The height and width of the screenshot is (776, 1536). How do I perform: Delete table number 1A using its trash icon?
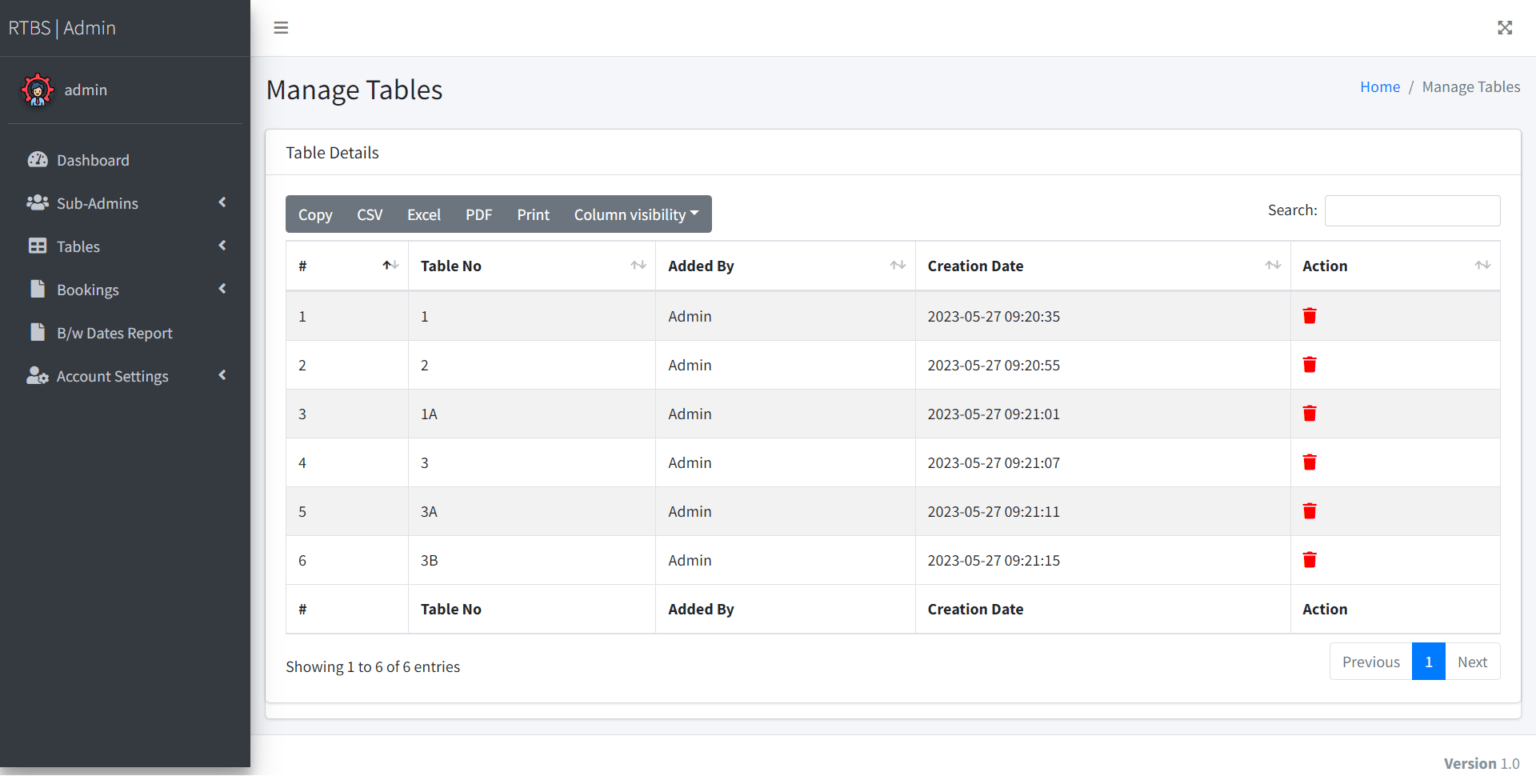[x=1309, y=413]
